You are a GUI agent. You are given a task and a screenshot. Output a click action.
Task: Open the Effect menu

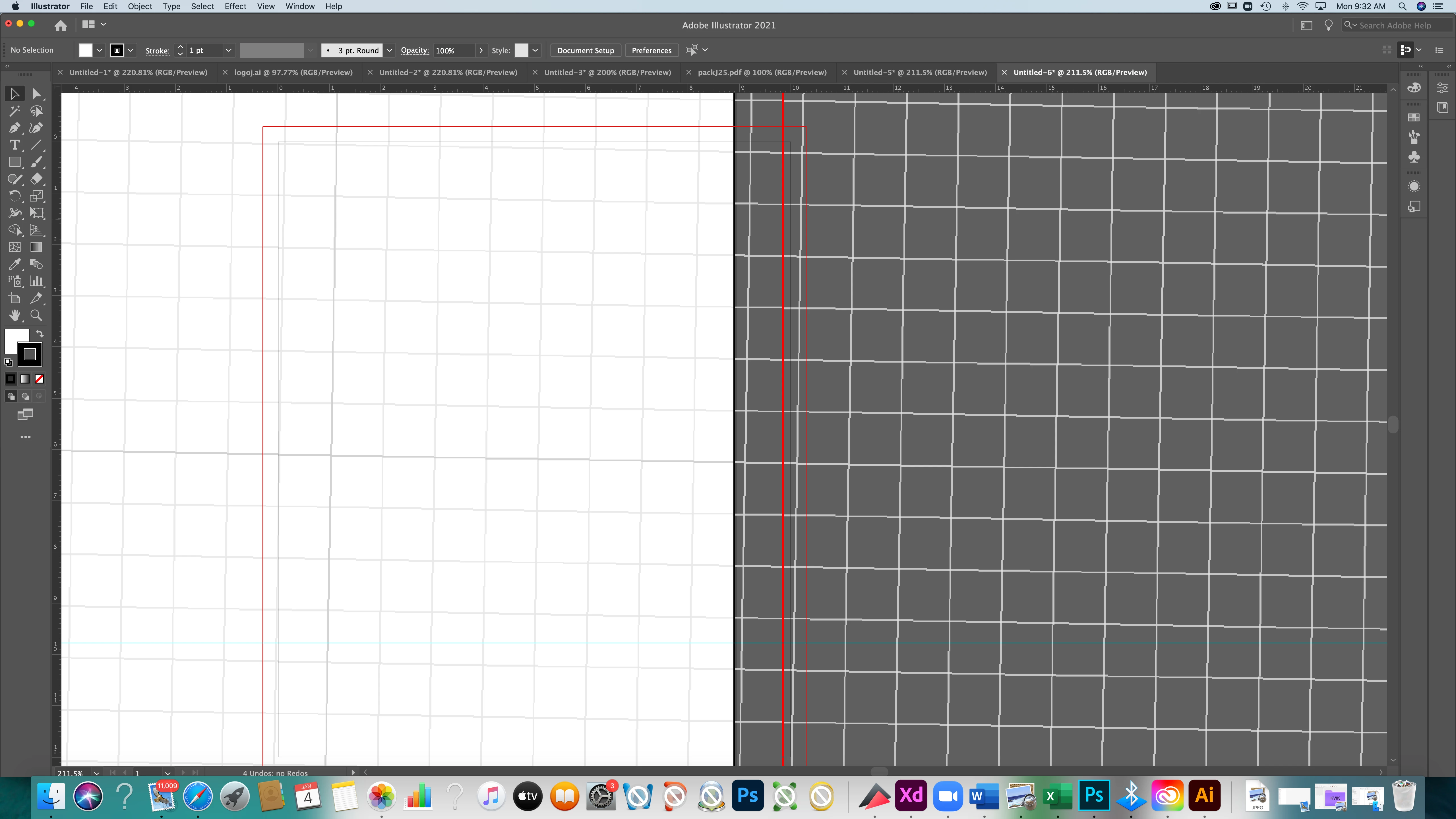pyautogui.click(x=235, y=6)
